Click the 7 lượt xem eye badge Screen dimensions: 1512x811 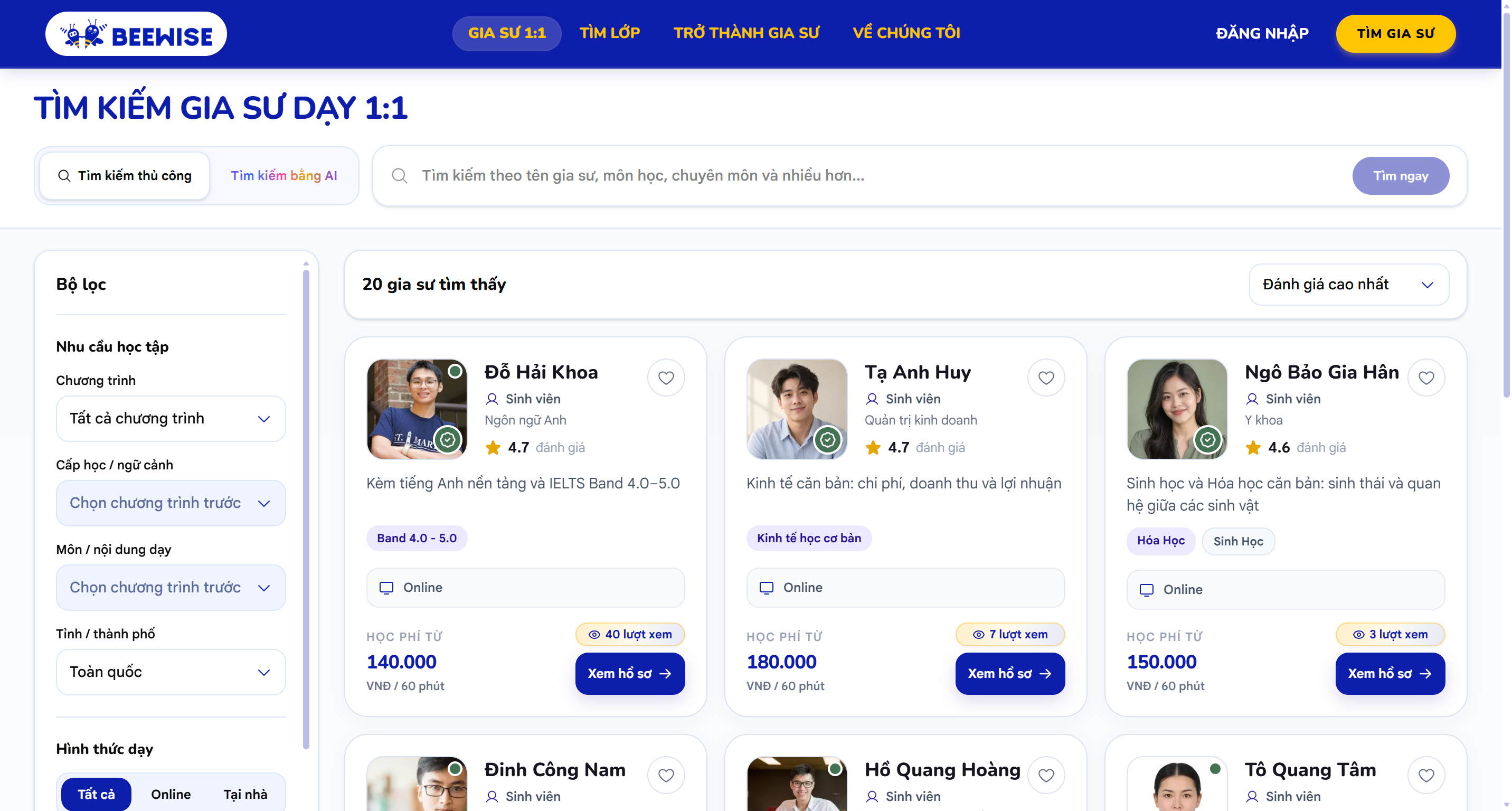click(x=1009, y=634)
